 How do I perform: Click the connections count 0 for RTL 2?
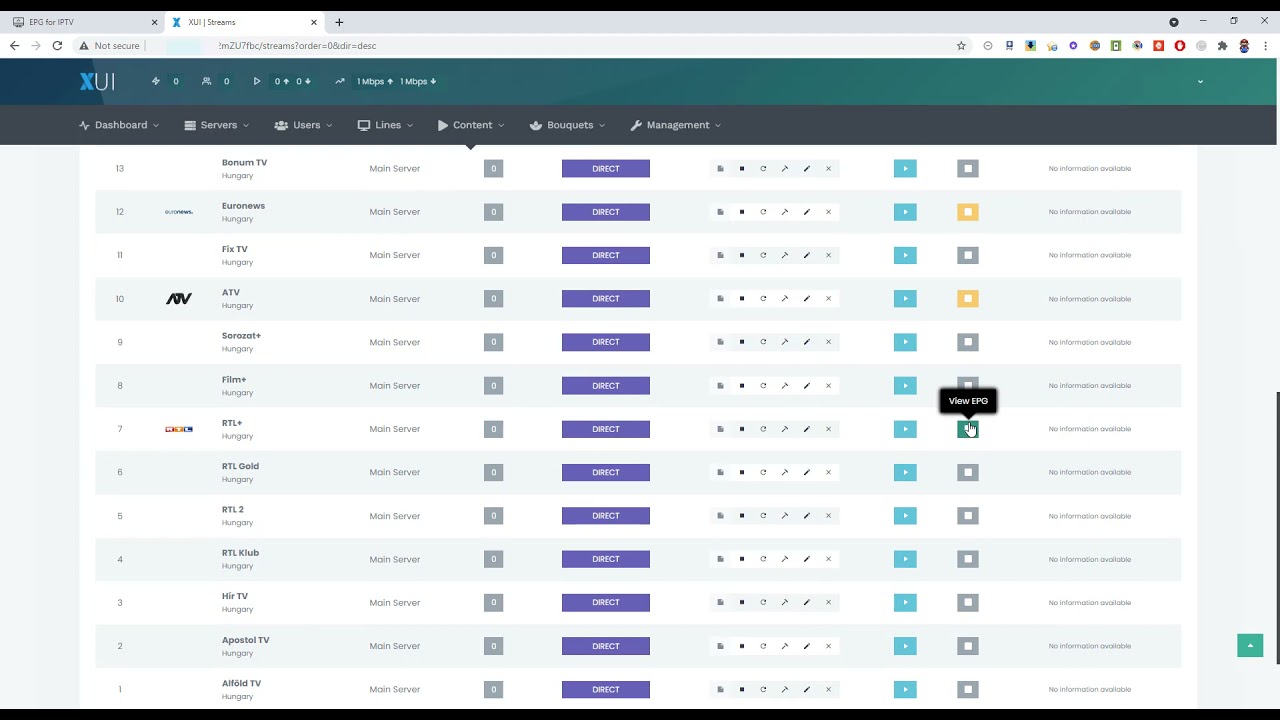coord(493,516)
